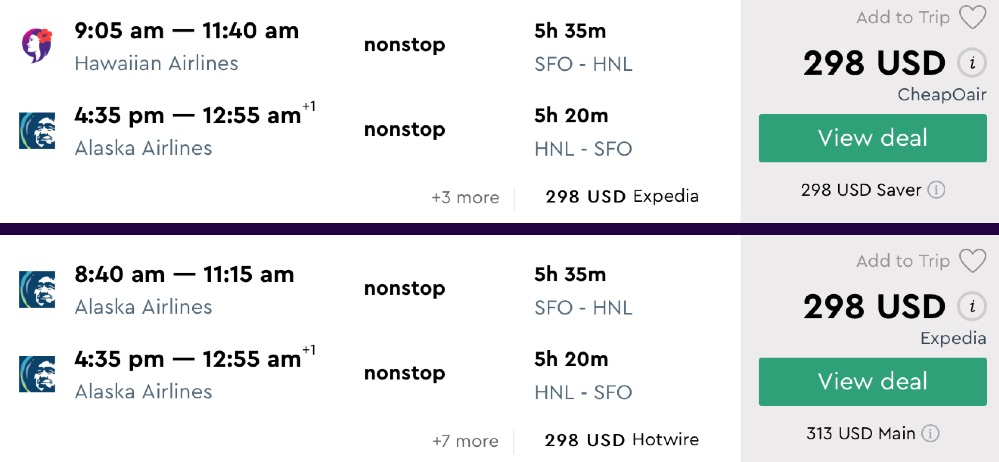Open the 298 USD Expedia alternate offer

[621, 197]
